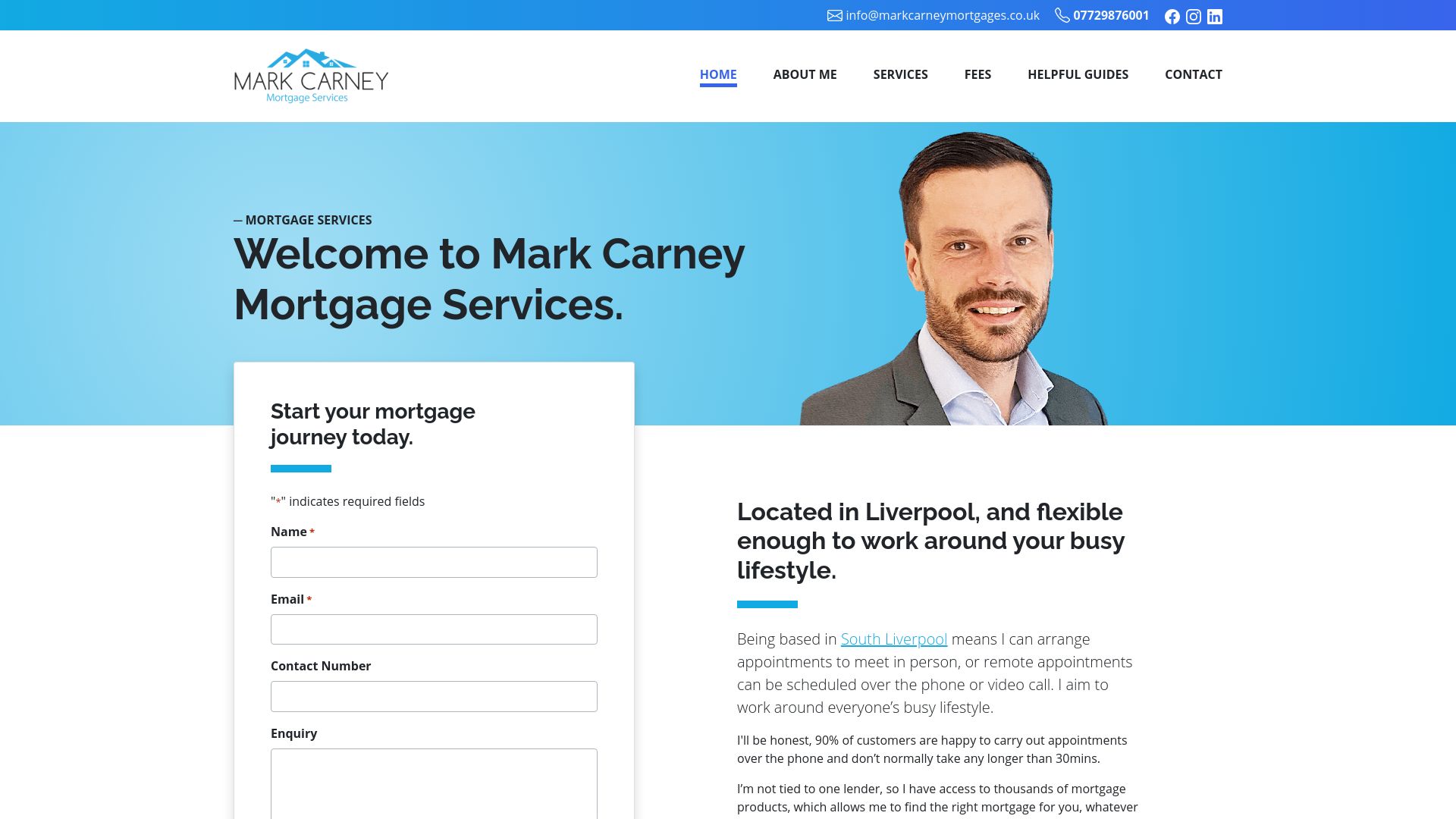Select the FEES tab
This screenshot has width=1456, height=819.
click(978, 74)
